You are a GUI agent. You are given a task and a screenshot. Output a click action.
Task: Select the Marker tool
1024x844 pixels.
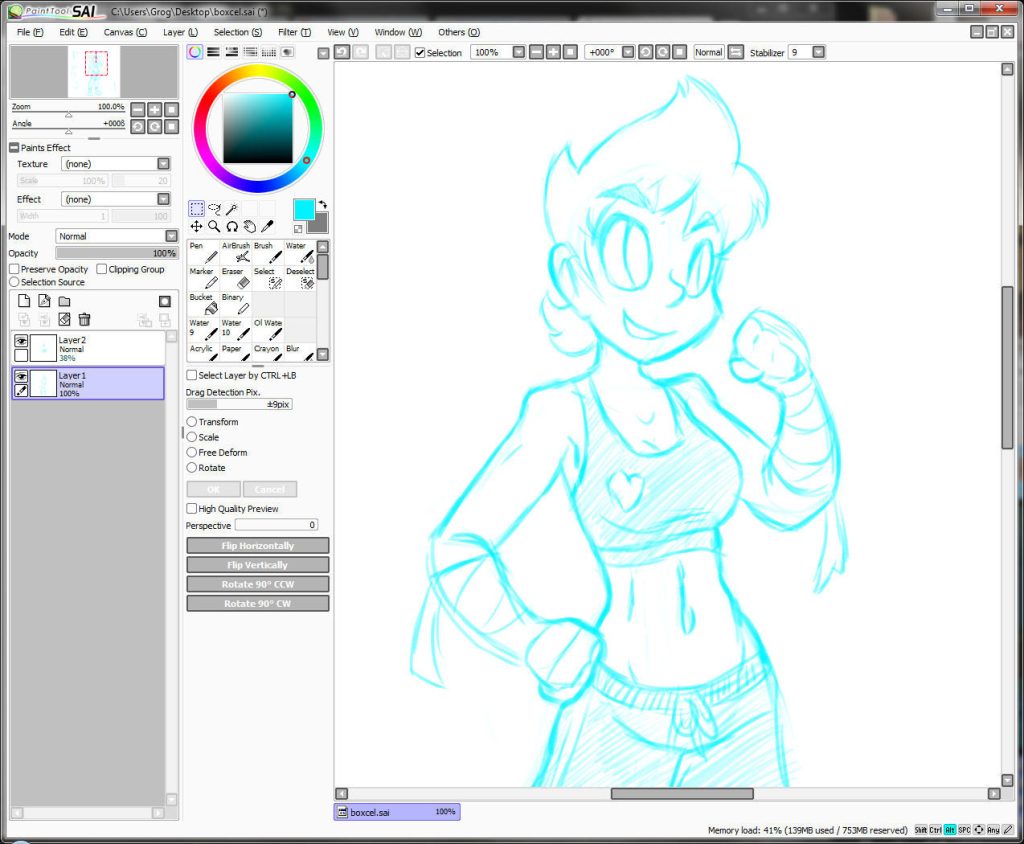pyautogui.click(x=204, y=279)
